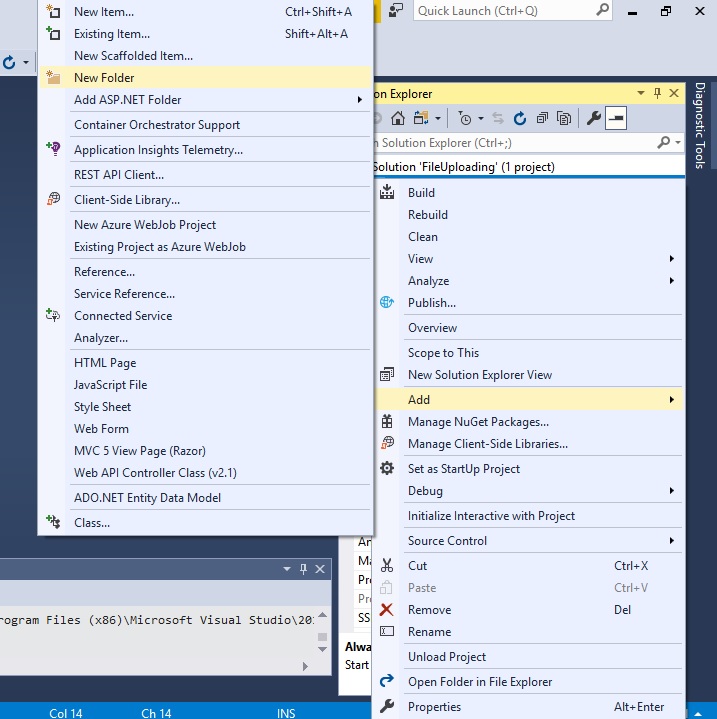Select Class... at bottom of Add submenu

[205, 523]
